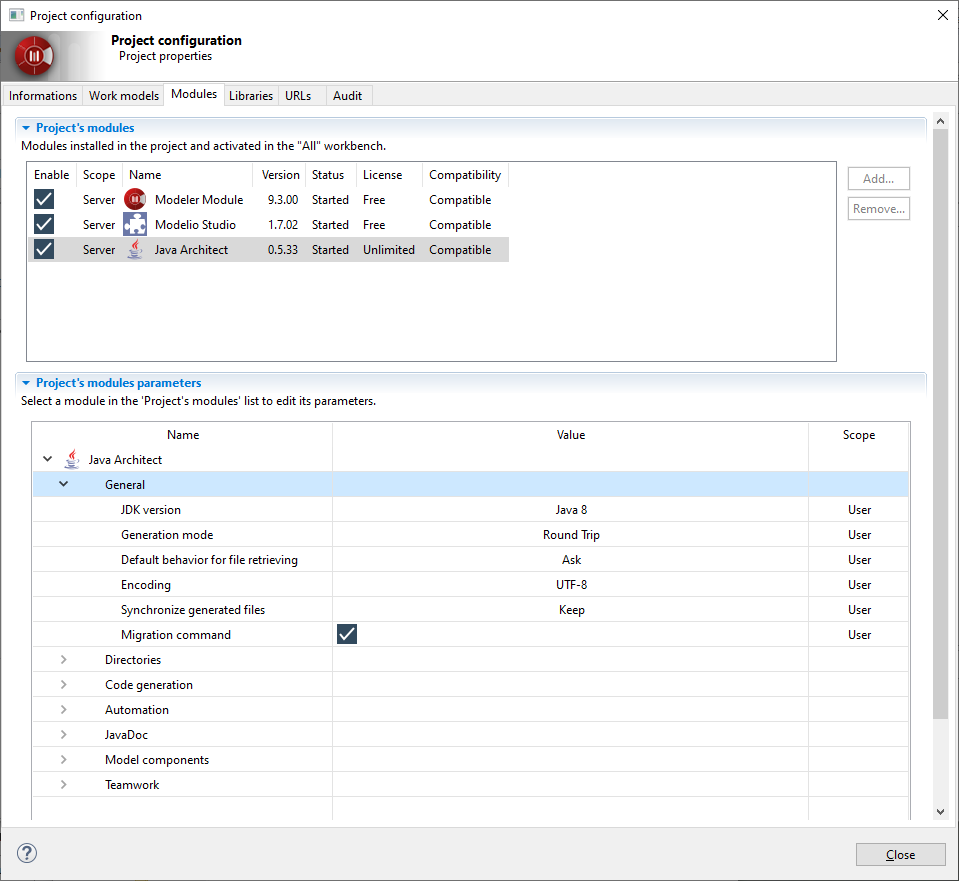Click the Modelio Studio puzzle icon
This screenshot has width=959, height=881.
(x=135, y=225)
